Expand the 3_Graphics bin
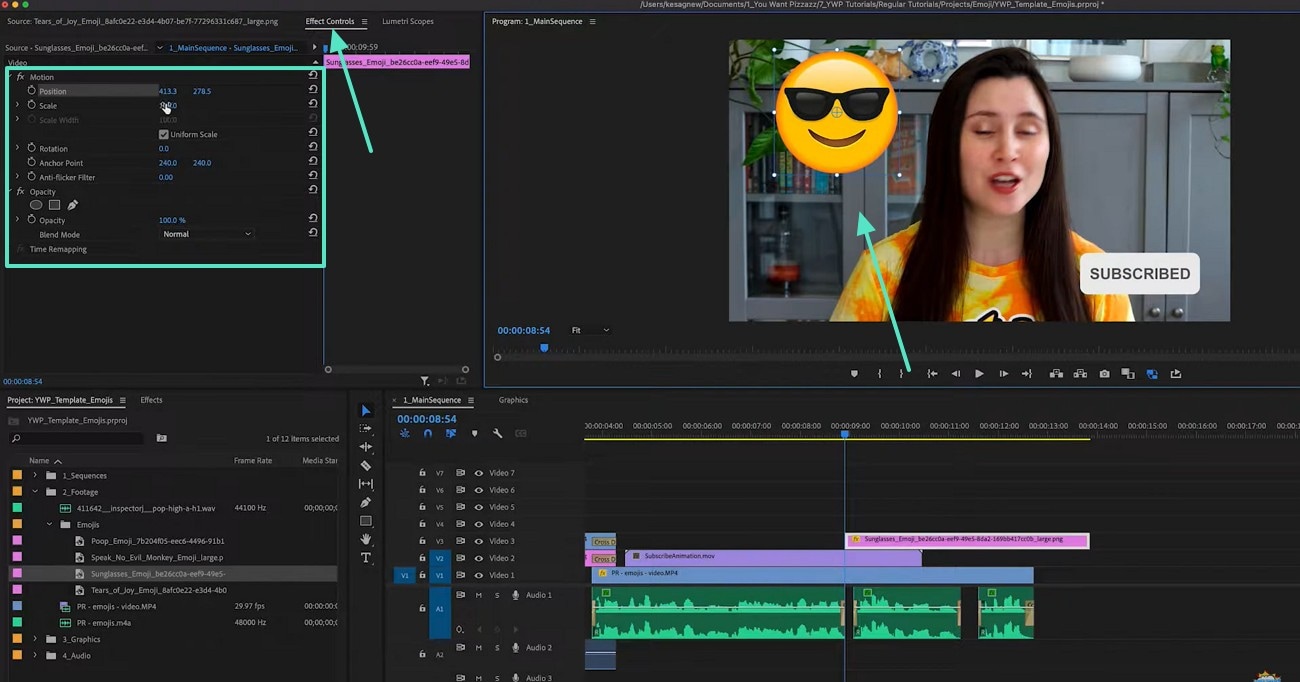Viewport: 1300px width, 682px height. coord(35,639)
